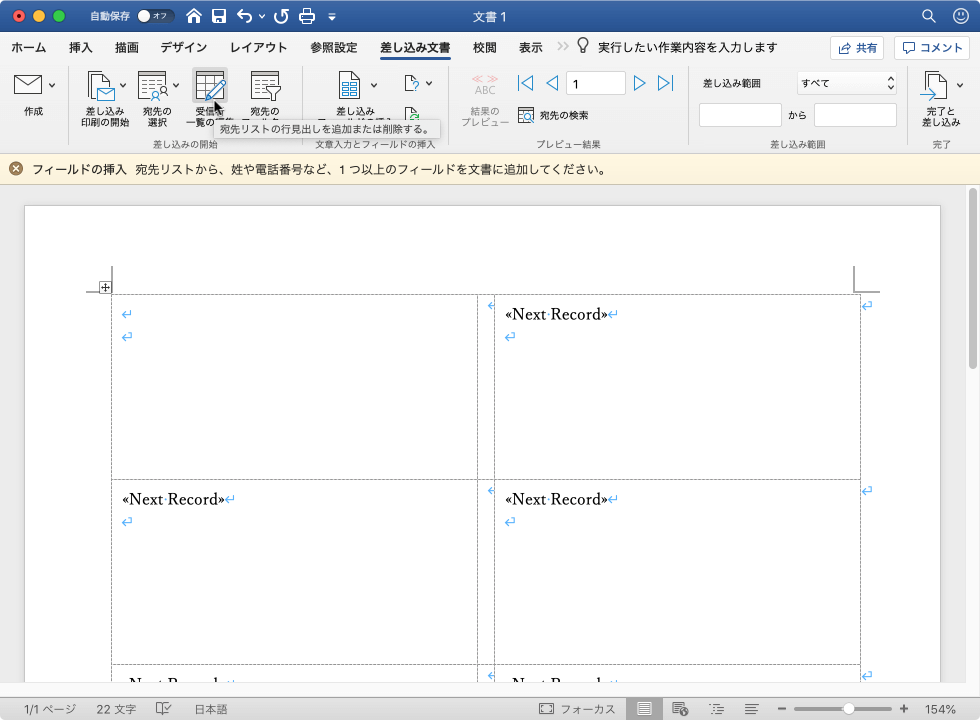This screenshot has height=720, width=980.
Task: Open the 描画 tab
Action: (x=127, y=48)
